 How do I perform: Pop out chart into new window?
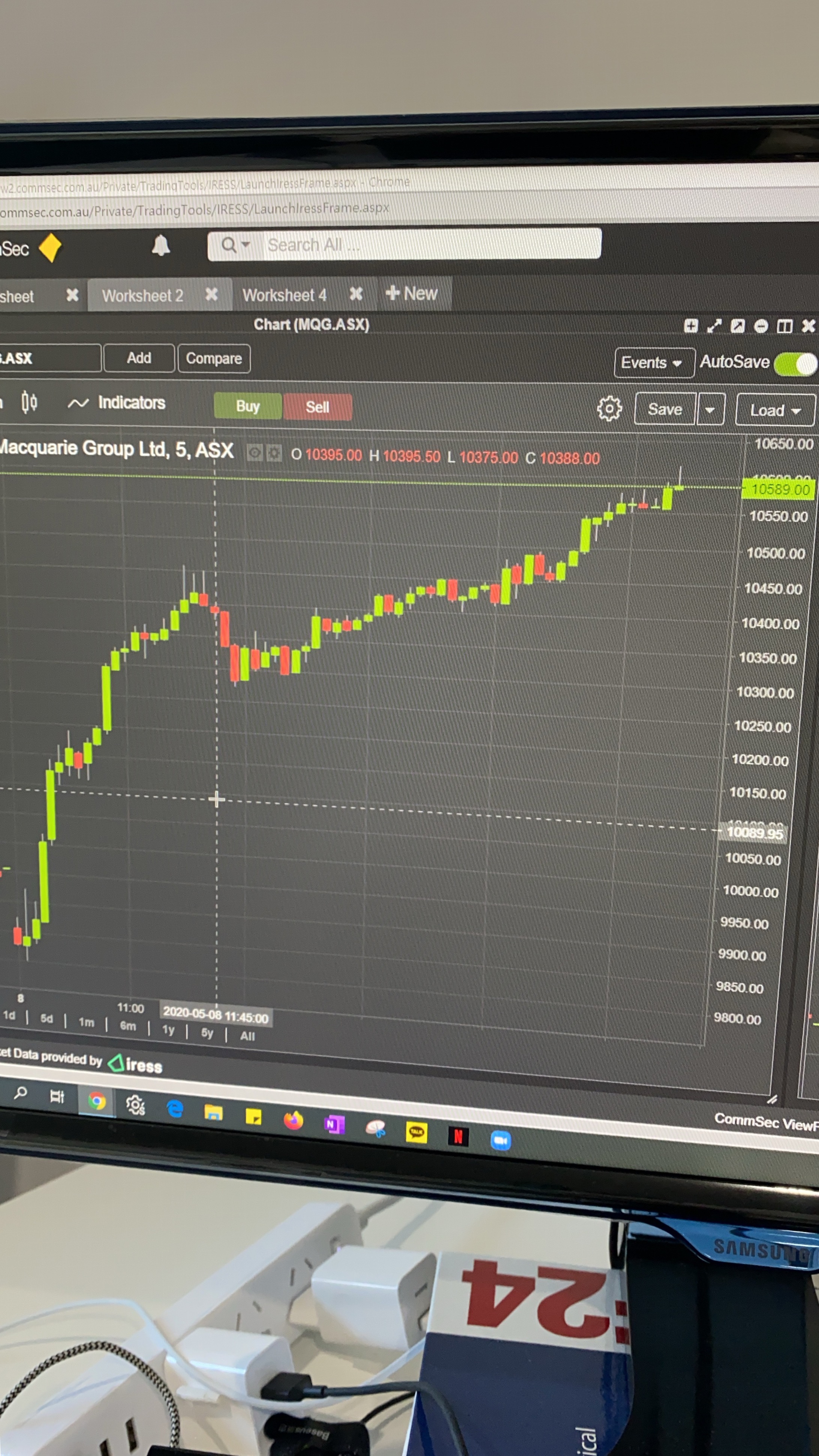point(738,325)
